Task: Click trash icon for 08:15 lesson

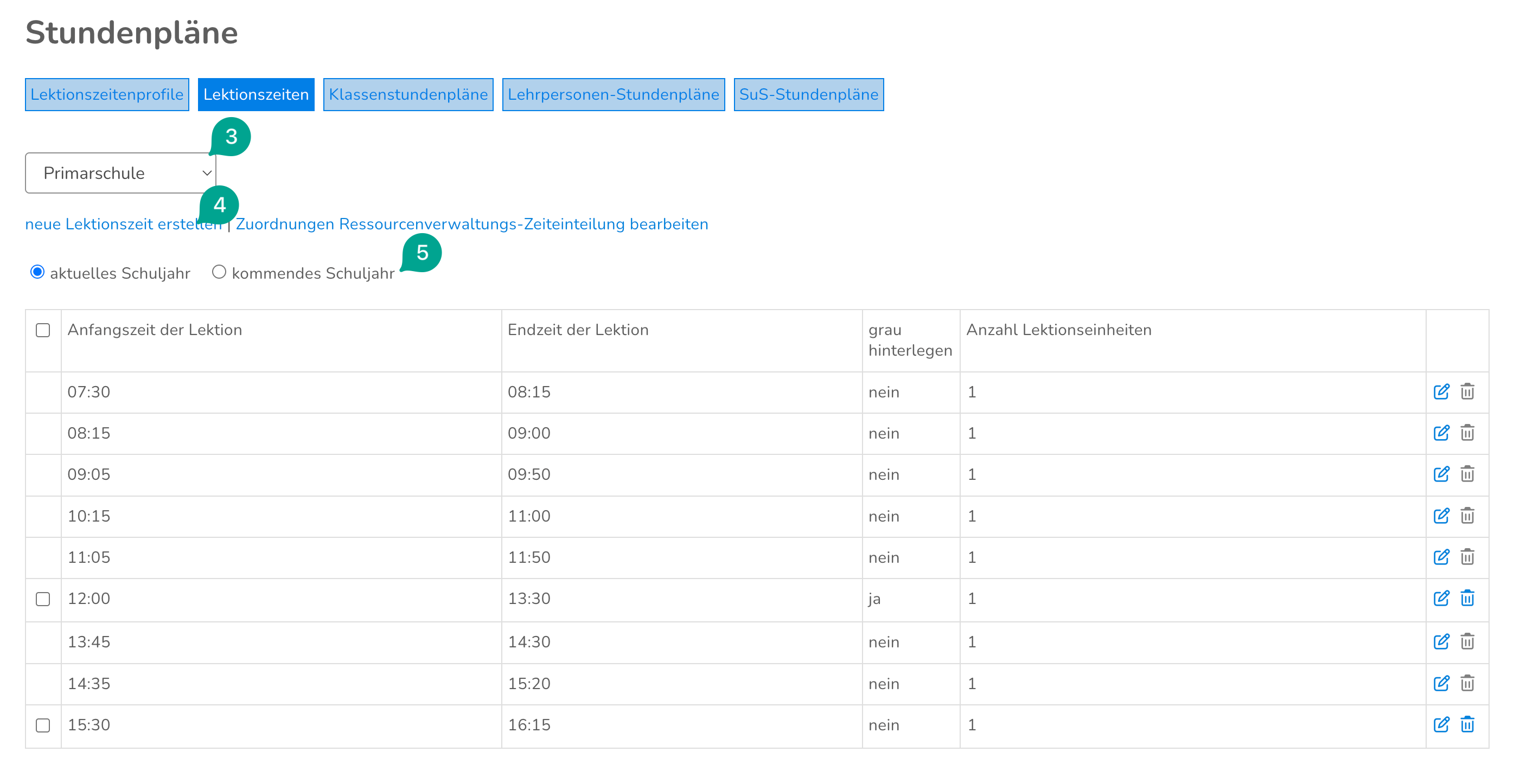Action: coord(1467,433)
